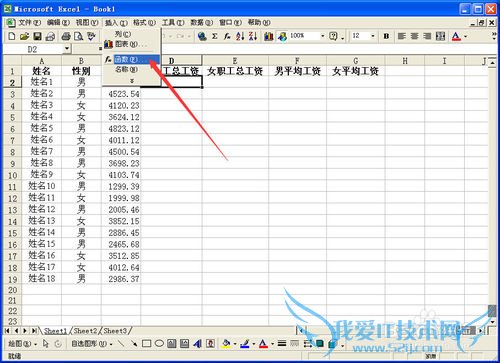Click the New workbook icon
The width and height of the screenshot is (500, 363).
tap(12, 36)
